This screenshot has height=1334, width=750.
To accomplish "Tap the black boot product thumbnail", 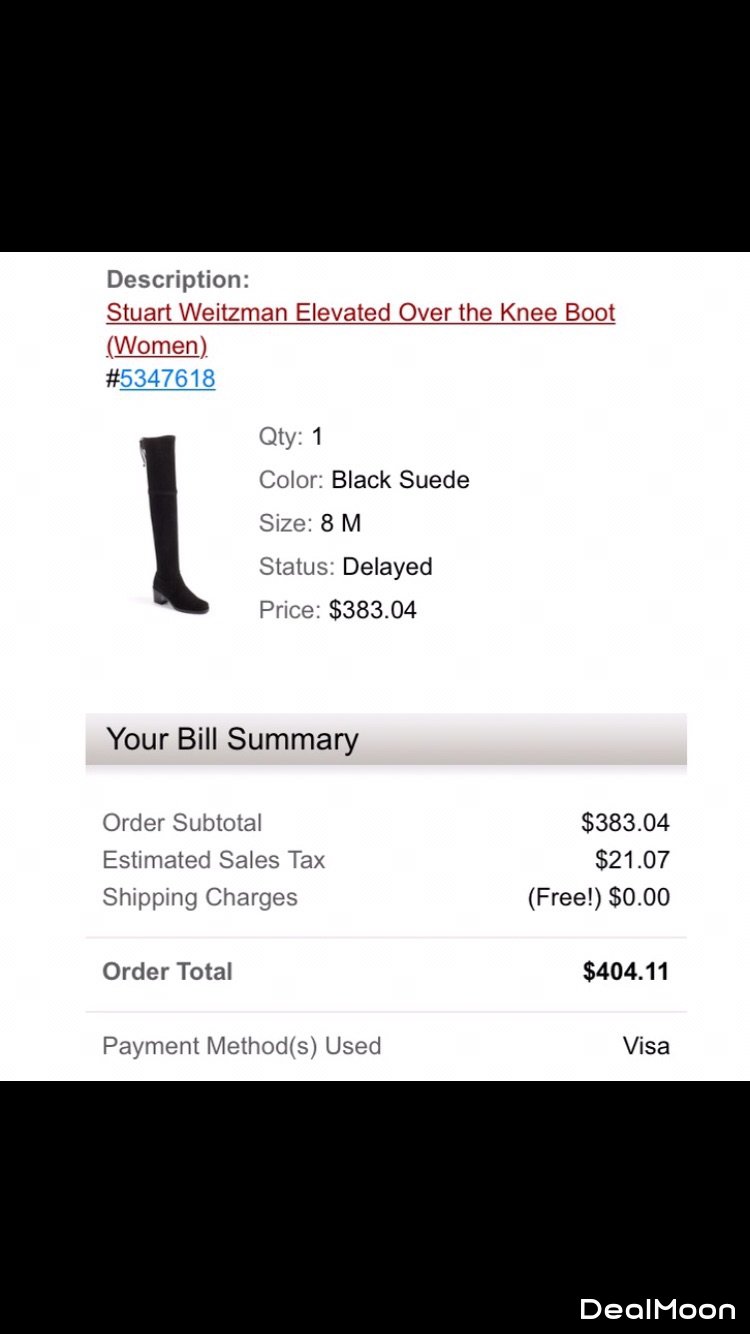I will point(172,523).
